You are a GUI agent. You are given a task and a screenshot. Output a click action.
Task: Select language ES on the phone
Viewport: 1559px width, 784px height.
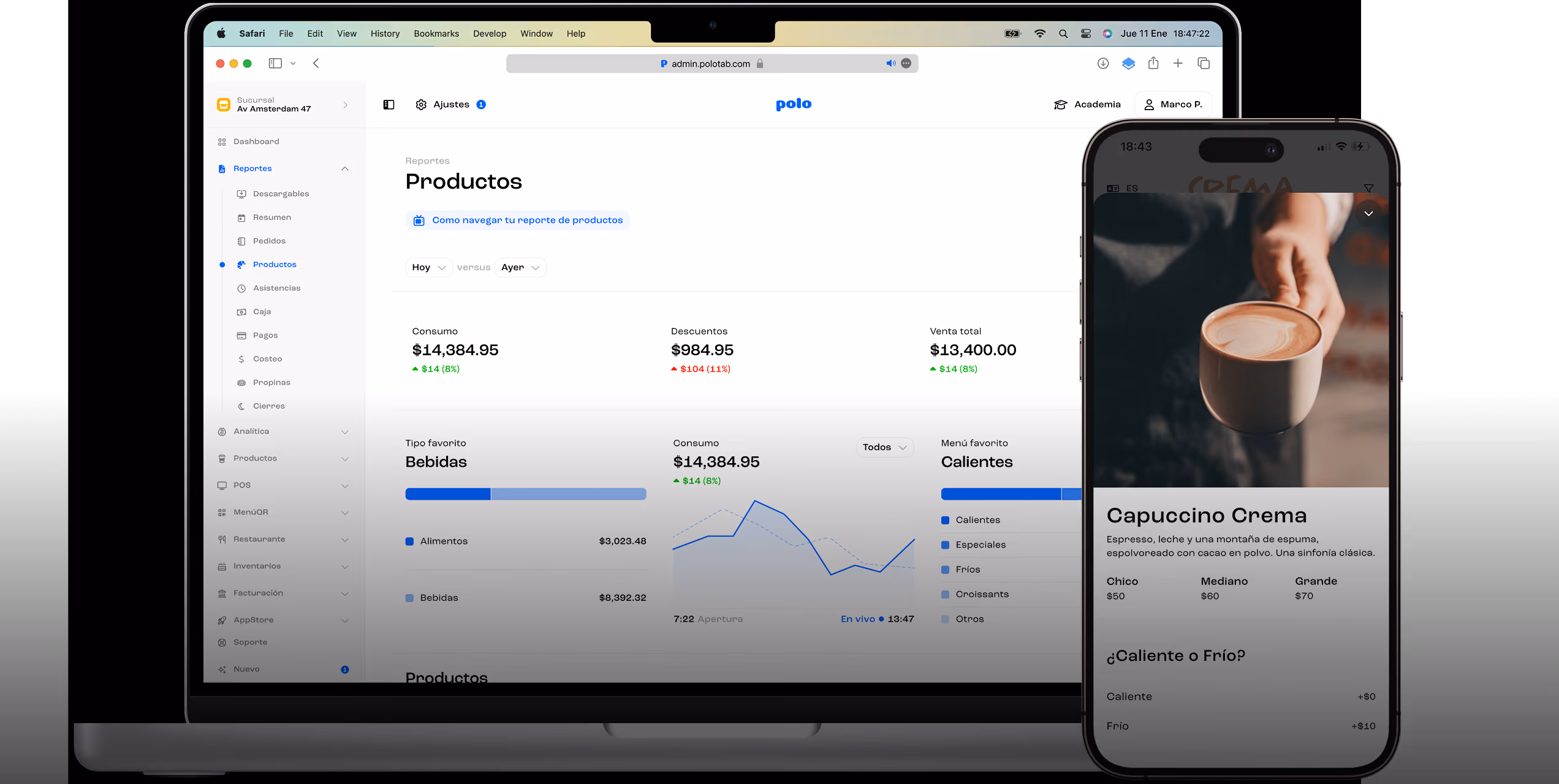pyautogui.click(x=1123, y=188)
